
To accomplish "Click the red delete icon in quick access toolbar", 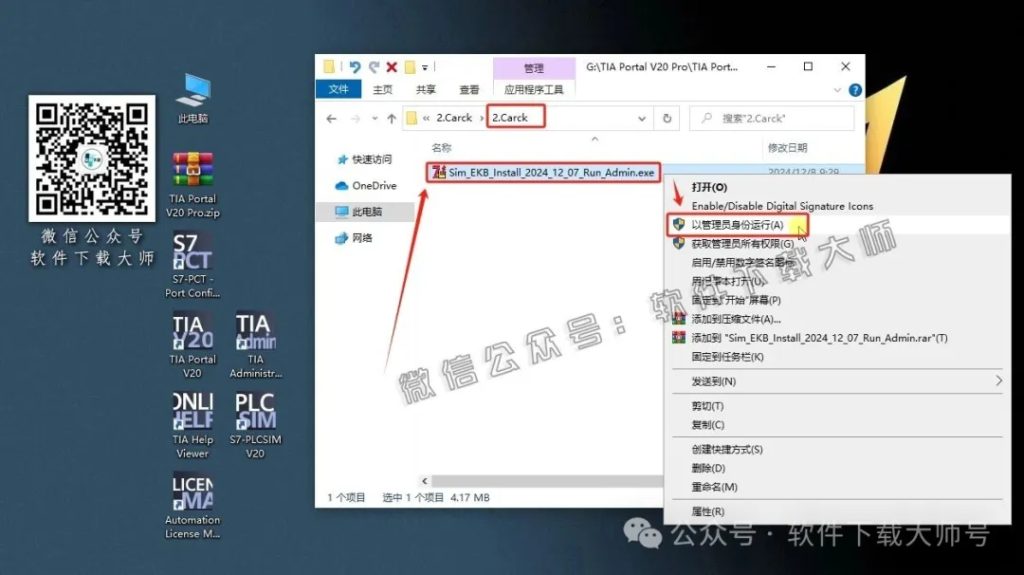I will point(392,67).
